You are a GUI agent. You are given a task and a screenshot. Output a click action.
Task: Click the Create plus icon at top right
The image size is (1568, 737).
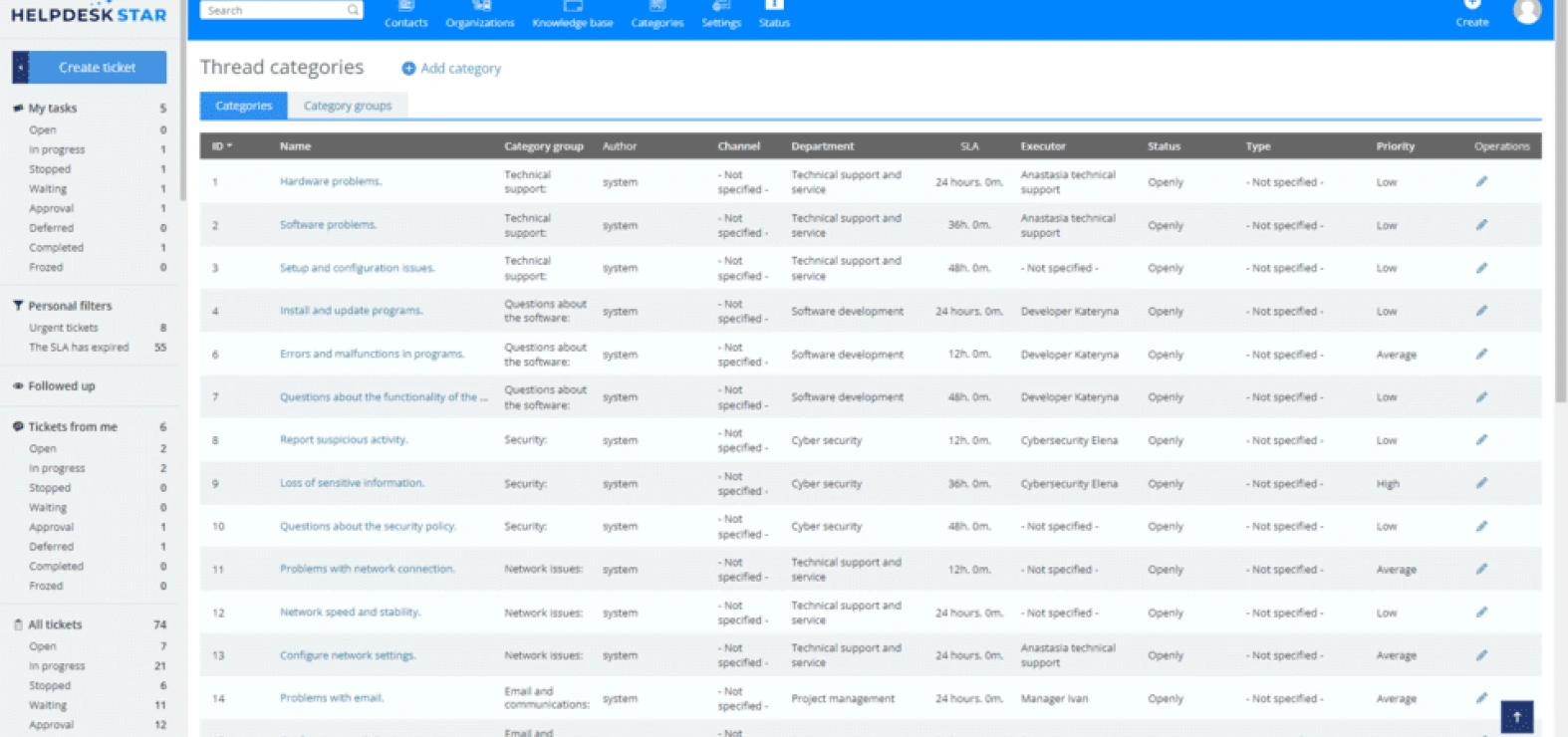(x=1472, y=6)
